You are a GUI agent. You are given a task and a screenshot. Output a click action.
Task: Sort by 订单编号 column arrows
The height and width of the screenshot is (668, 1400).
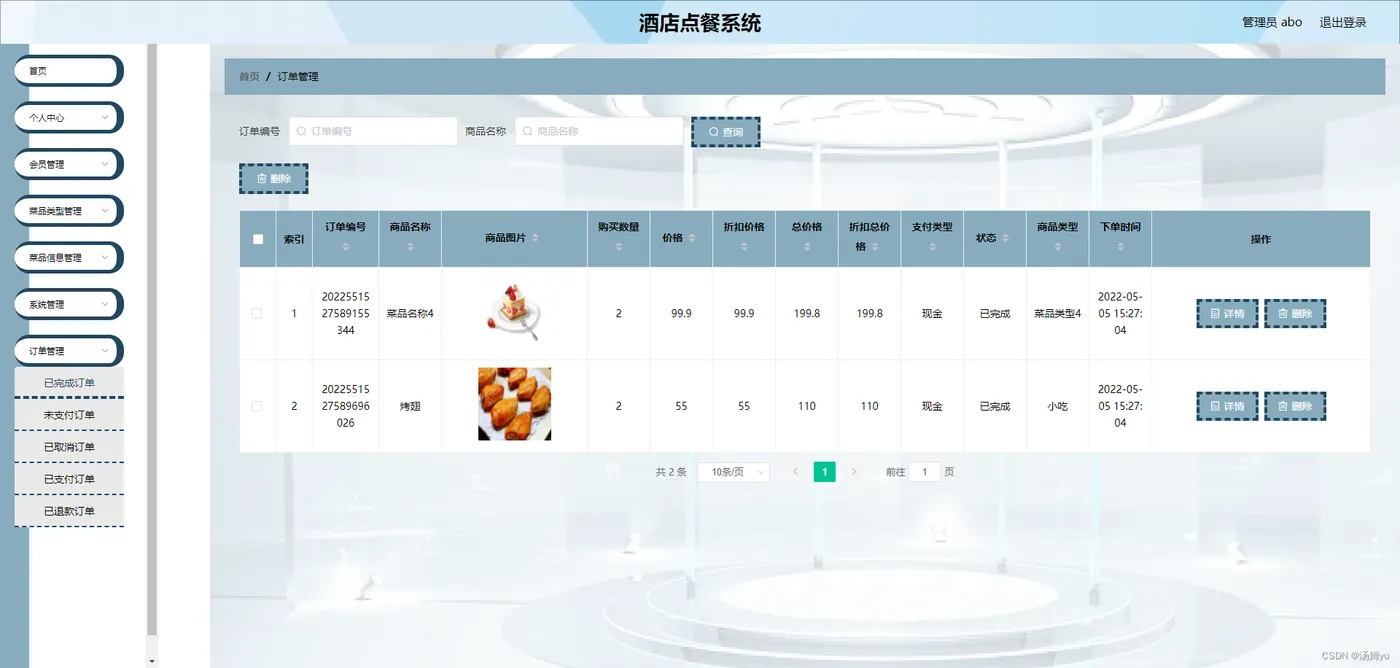pyautogui.click(x=346, y=246)
